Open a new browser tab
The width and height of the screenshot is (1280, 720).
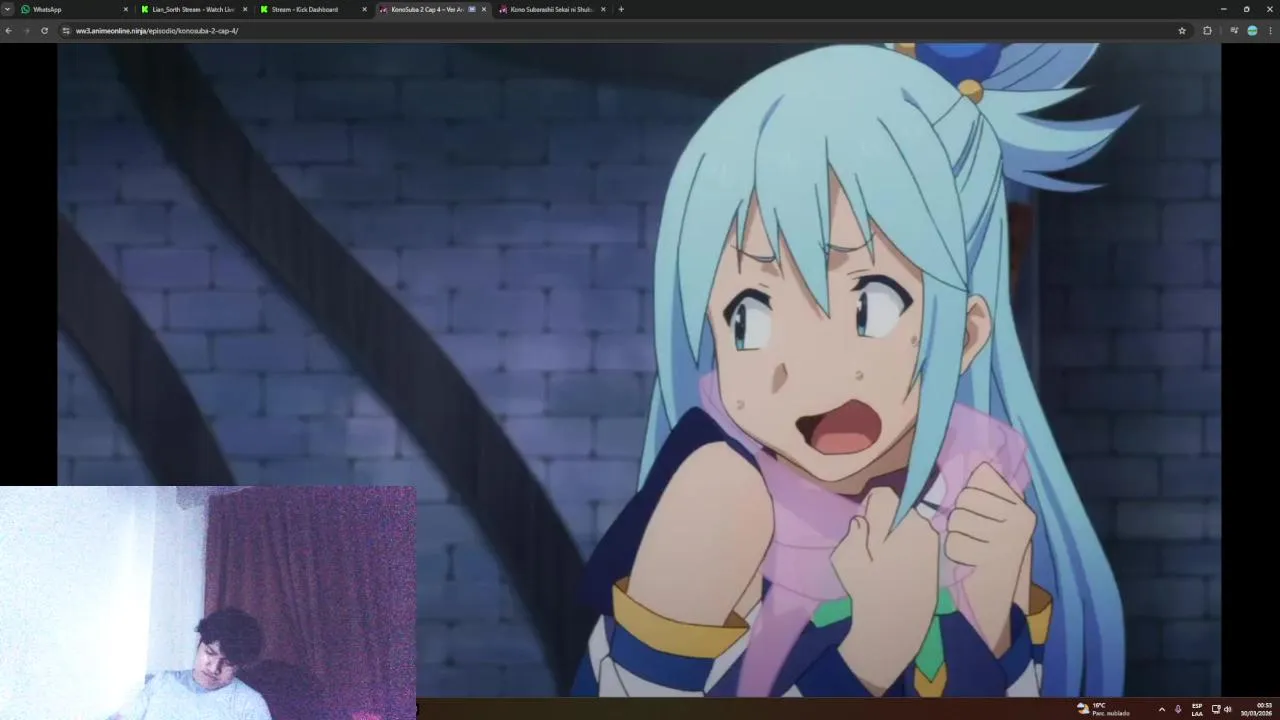(x=621, y=9)
